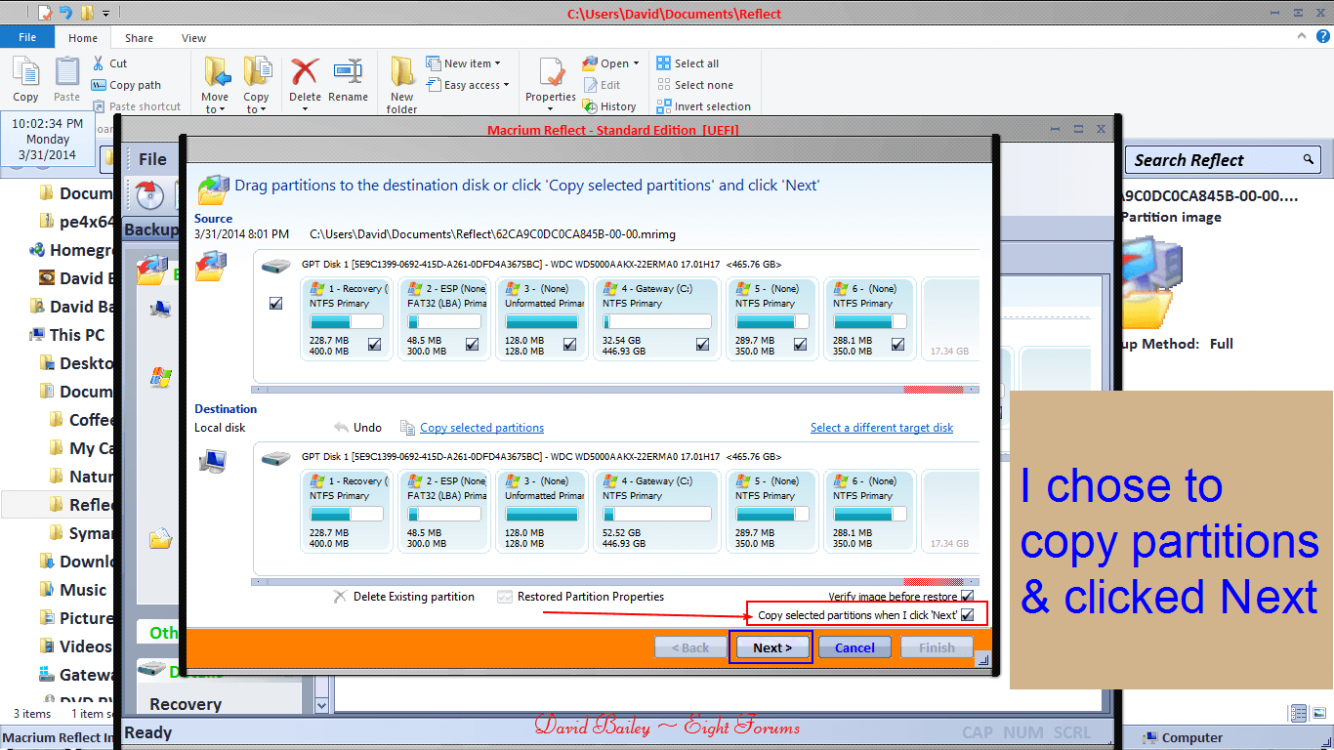Click the Search Reflect input field

[x=1223, y=160]
